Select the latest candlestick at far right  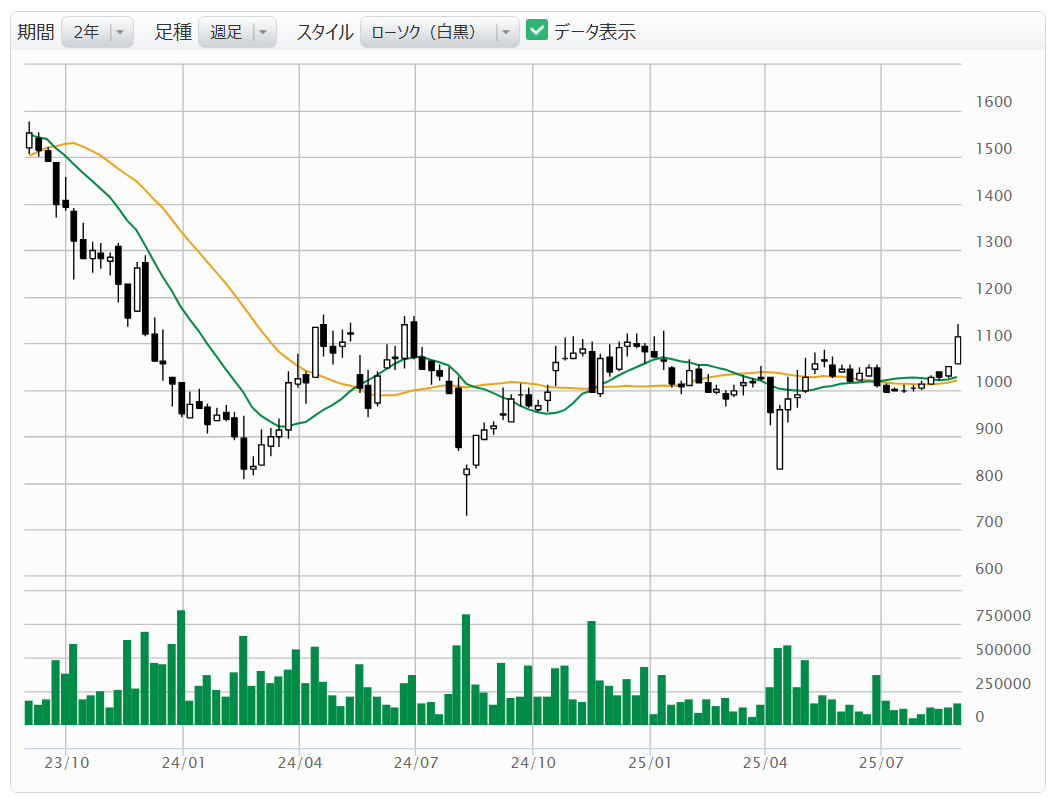pyautogui.click(x=958, y=349)
